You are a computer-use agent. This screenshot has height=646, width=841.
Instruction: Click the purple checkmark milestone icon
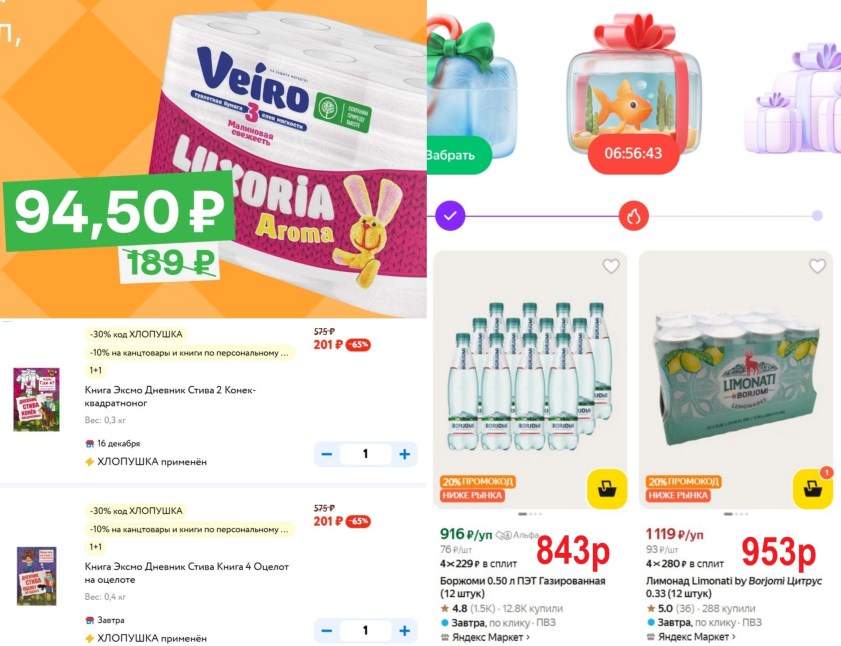(451, 216)
